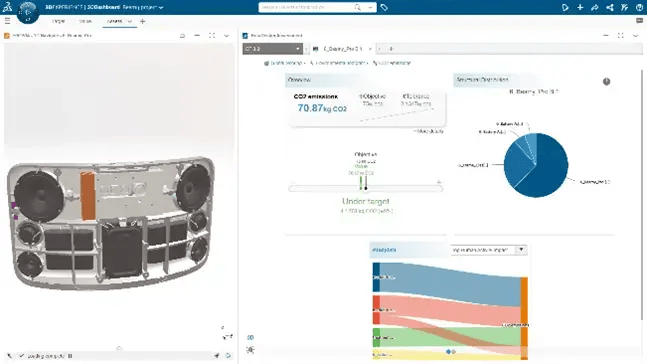This screenshot has width=647, height=364.
Task: Click the blue page indicator dot under the Sankey
Action: pos(449,352)
